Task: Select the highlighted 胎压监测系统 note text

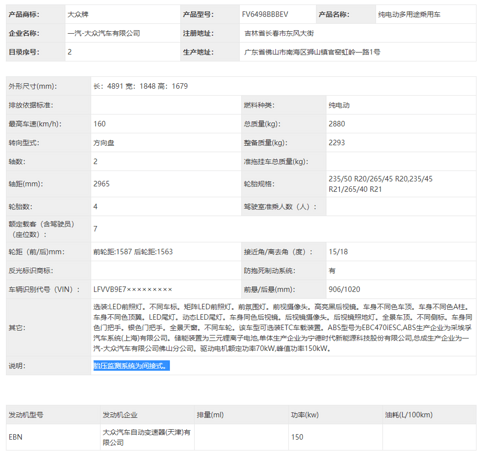Action: pos(131,366)
